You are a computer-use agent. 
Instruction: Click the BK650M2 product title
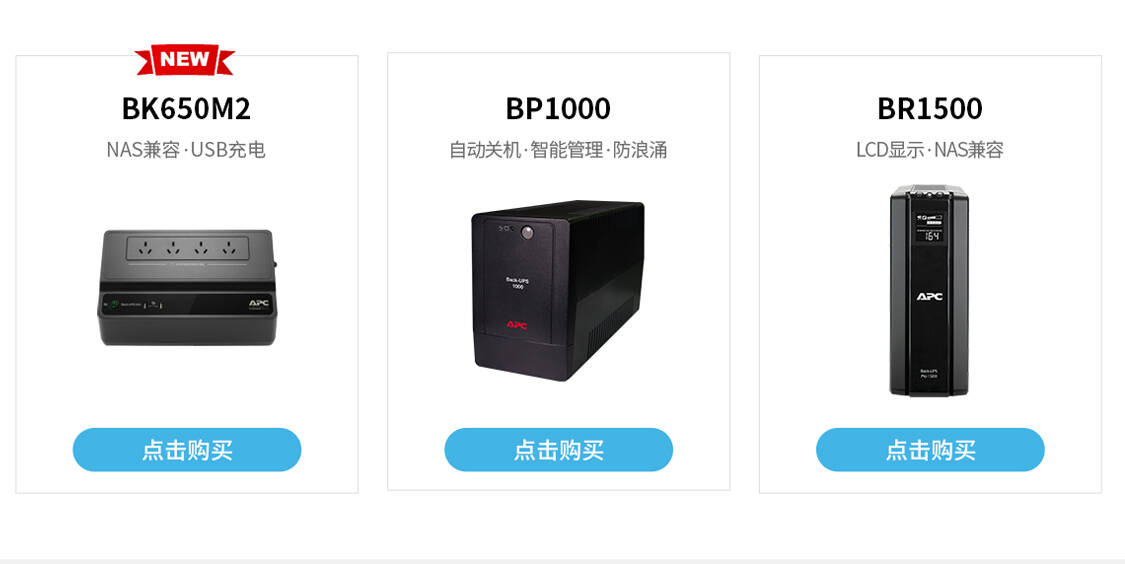coord(186,108)
